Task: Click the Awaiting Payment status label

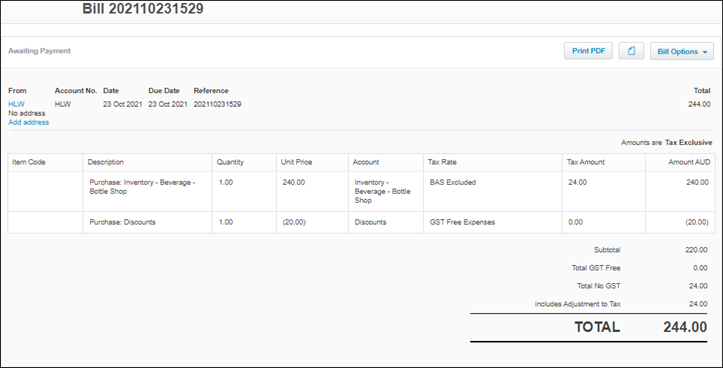Action: [x=39, y=51]
